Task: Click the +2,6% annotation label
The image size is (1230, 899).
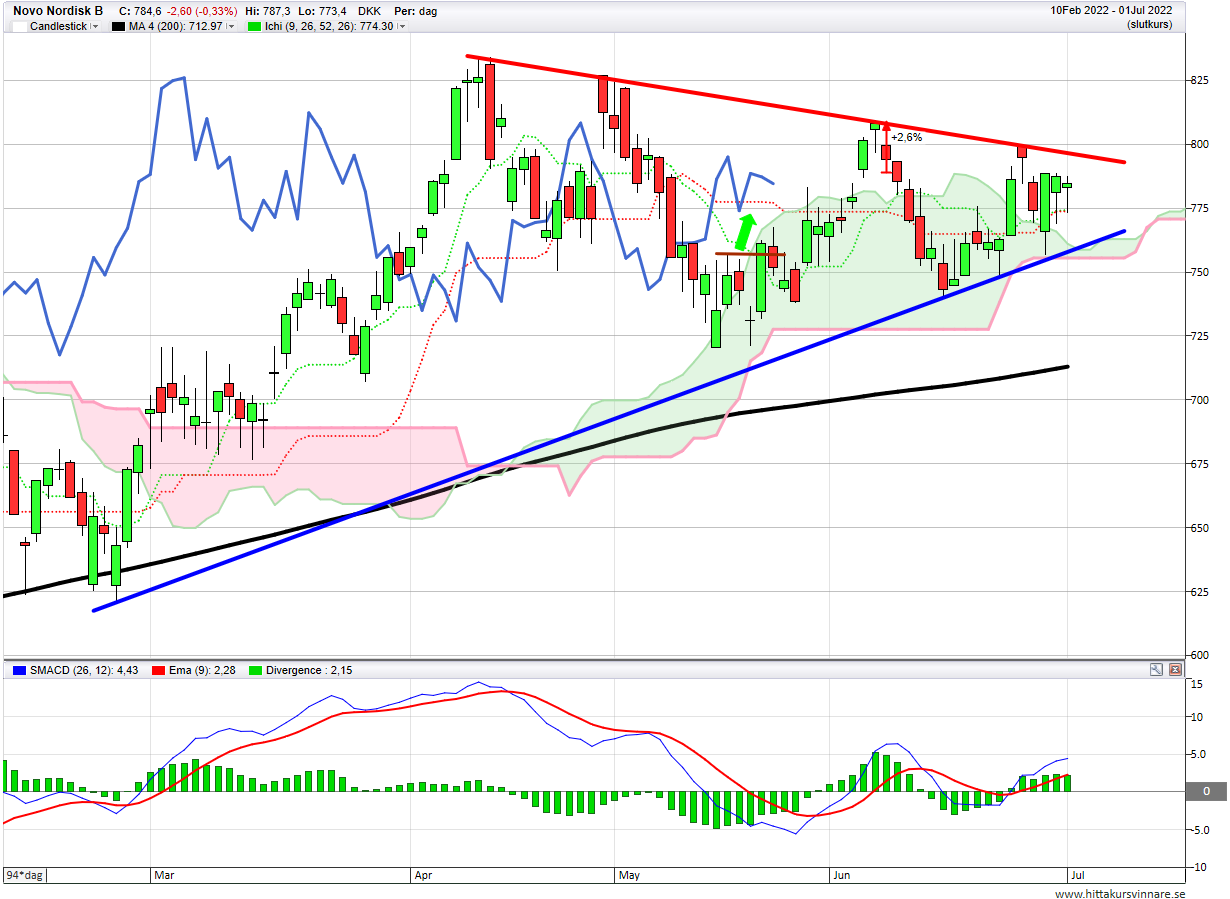Action: [906, 137]
